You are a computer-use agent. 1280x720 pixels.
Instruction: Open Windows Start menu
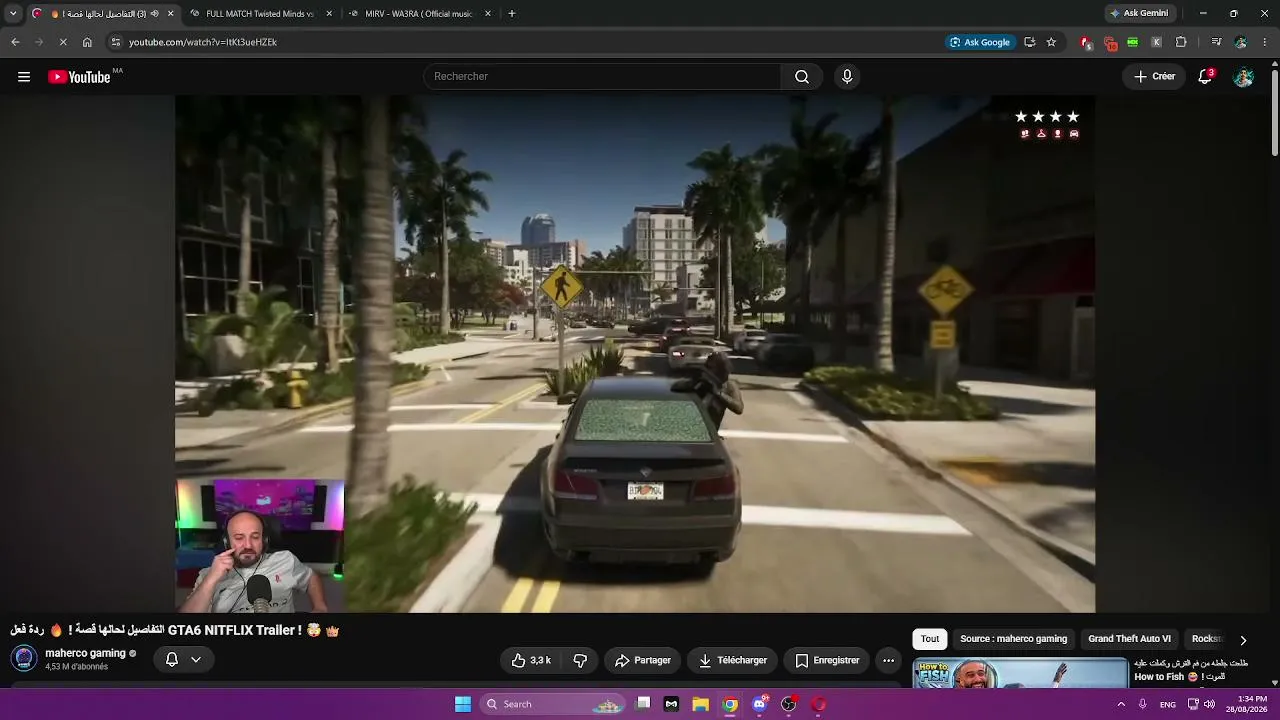coord(463,704)
